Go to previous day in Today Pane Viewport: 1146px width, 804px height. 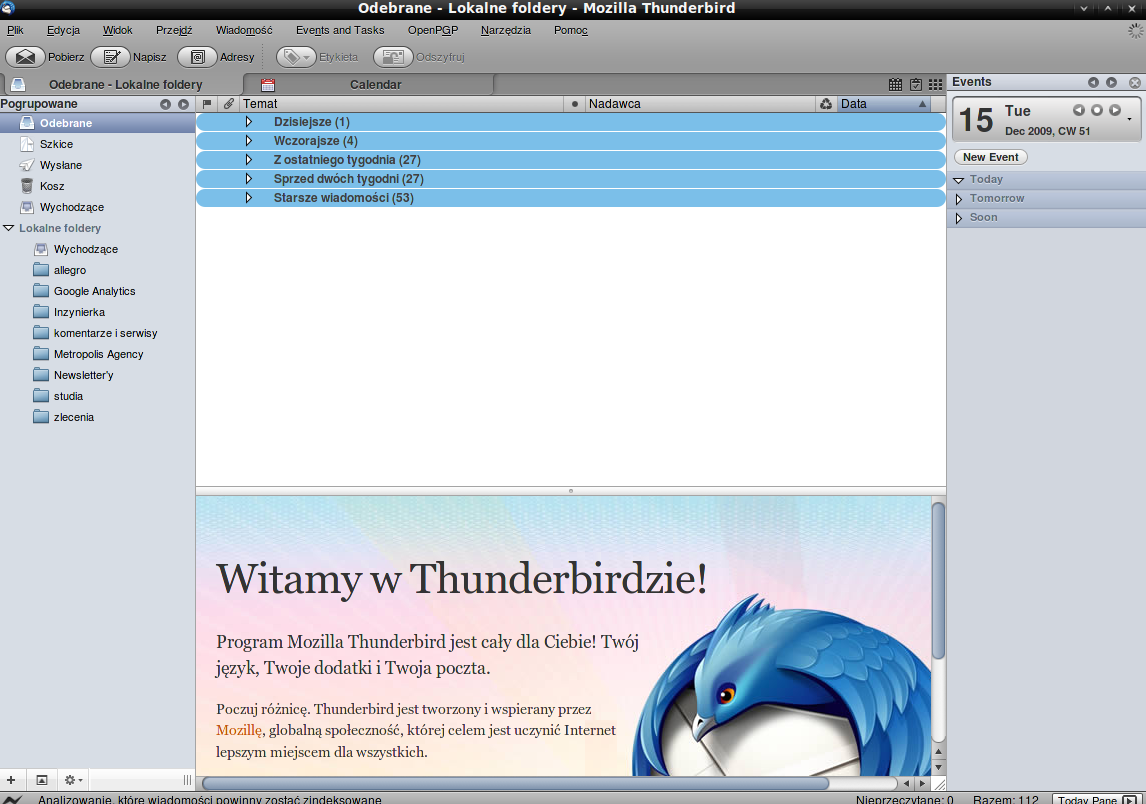1079,110
